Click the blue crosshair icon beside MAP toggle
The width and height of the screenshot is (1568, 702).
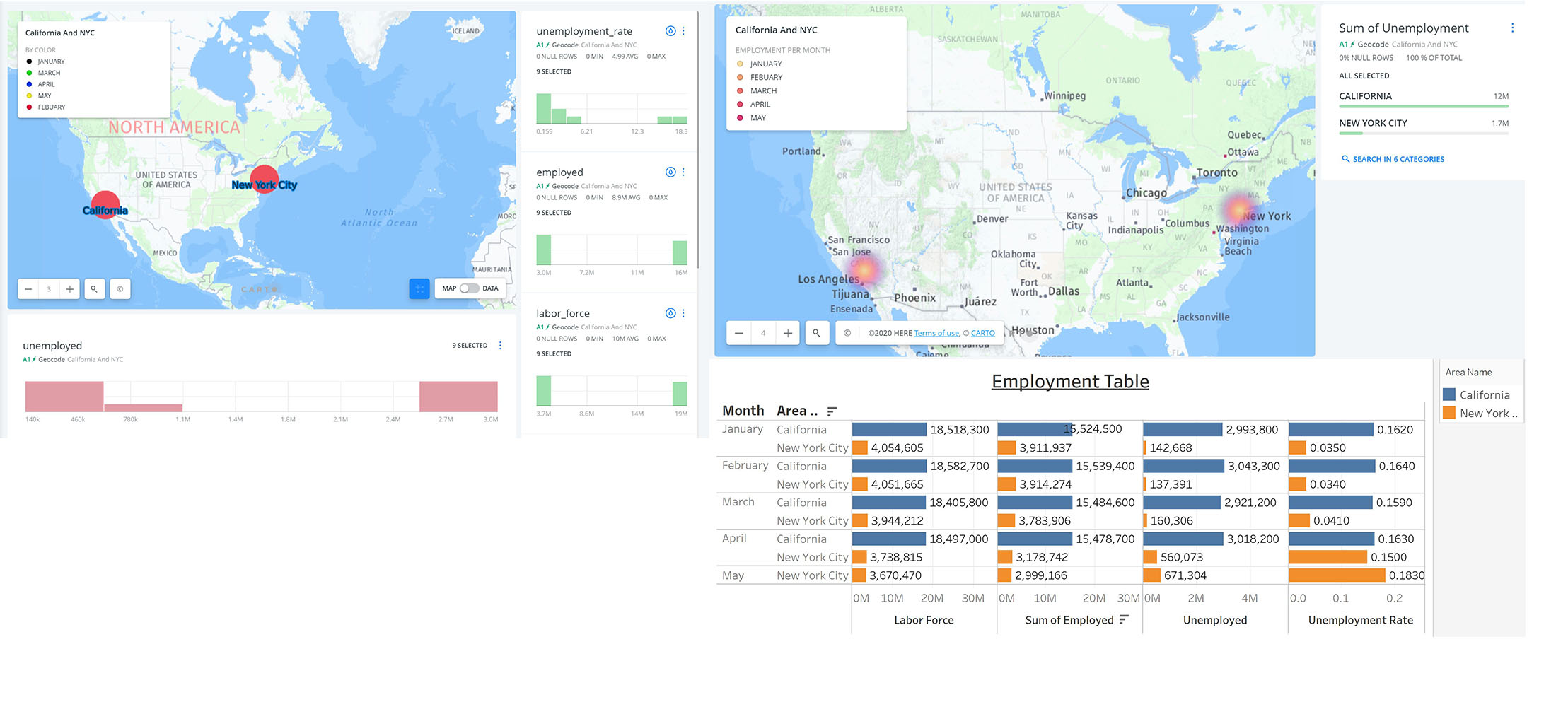[419, 288]
